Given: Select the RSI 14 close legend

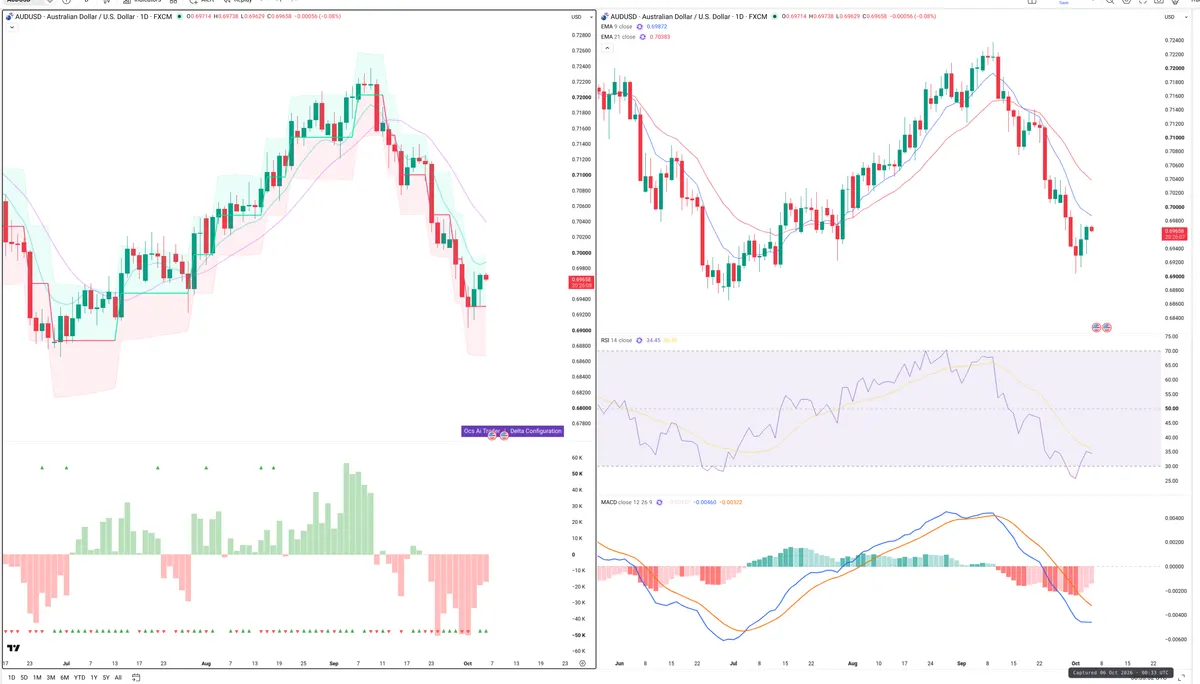Looking at the screenshot, I should pyautogui.click(x=617, y=340).
